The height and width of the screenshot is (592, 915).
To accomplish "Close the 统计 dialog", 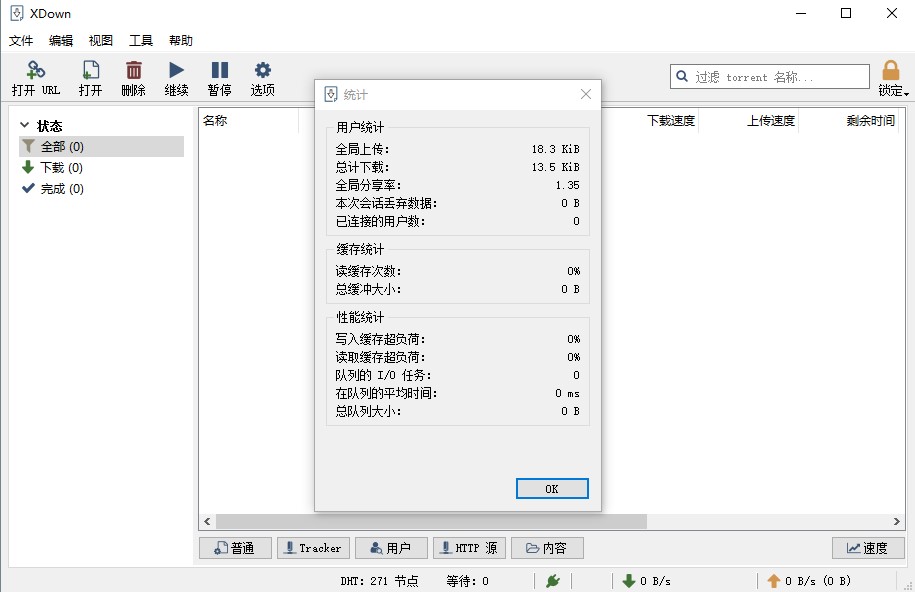I will pos(586,94).
